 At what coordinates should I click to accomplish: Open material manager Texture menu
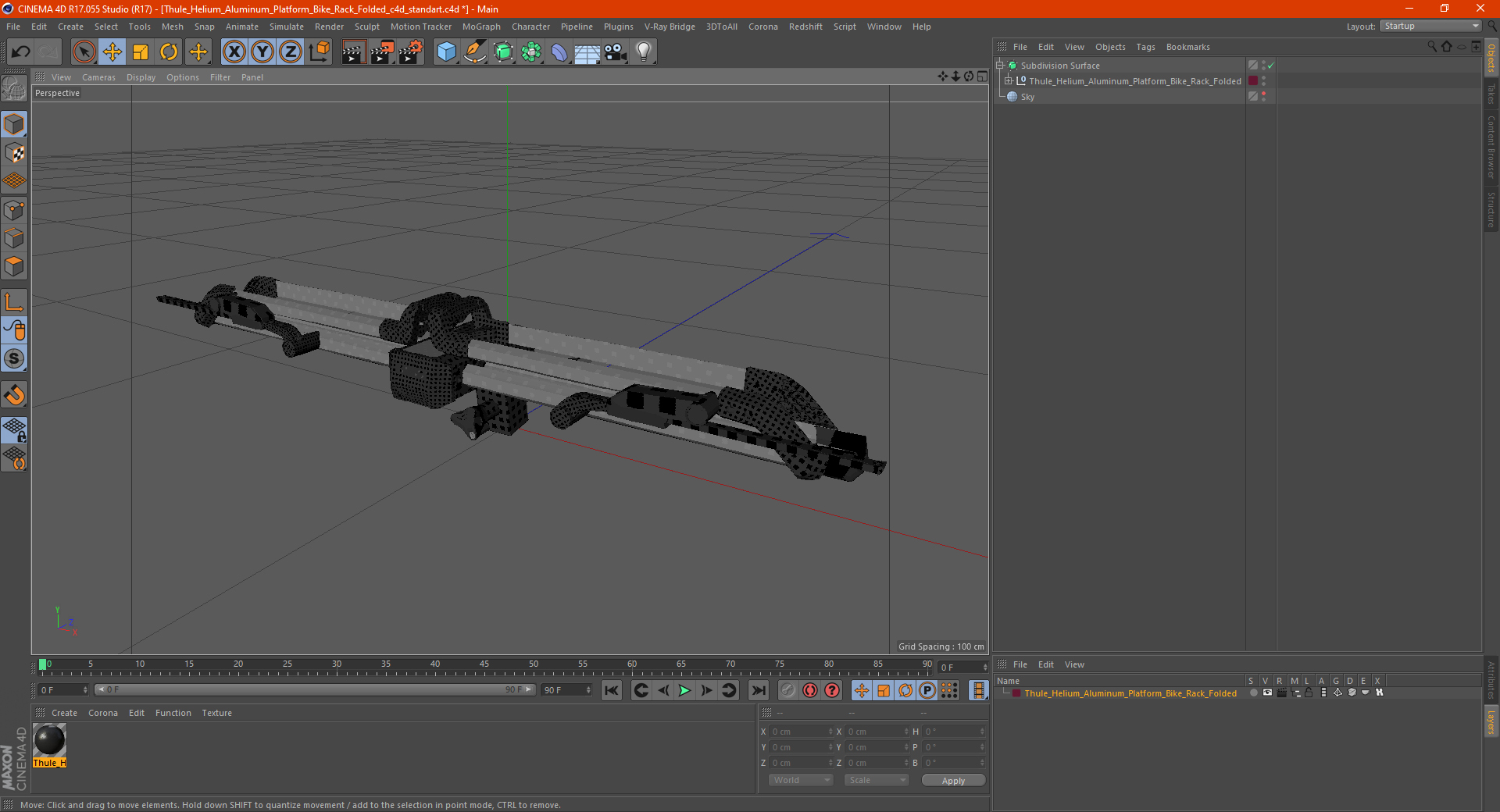click(x=216, y=713)
